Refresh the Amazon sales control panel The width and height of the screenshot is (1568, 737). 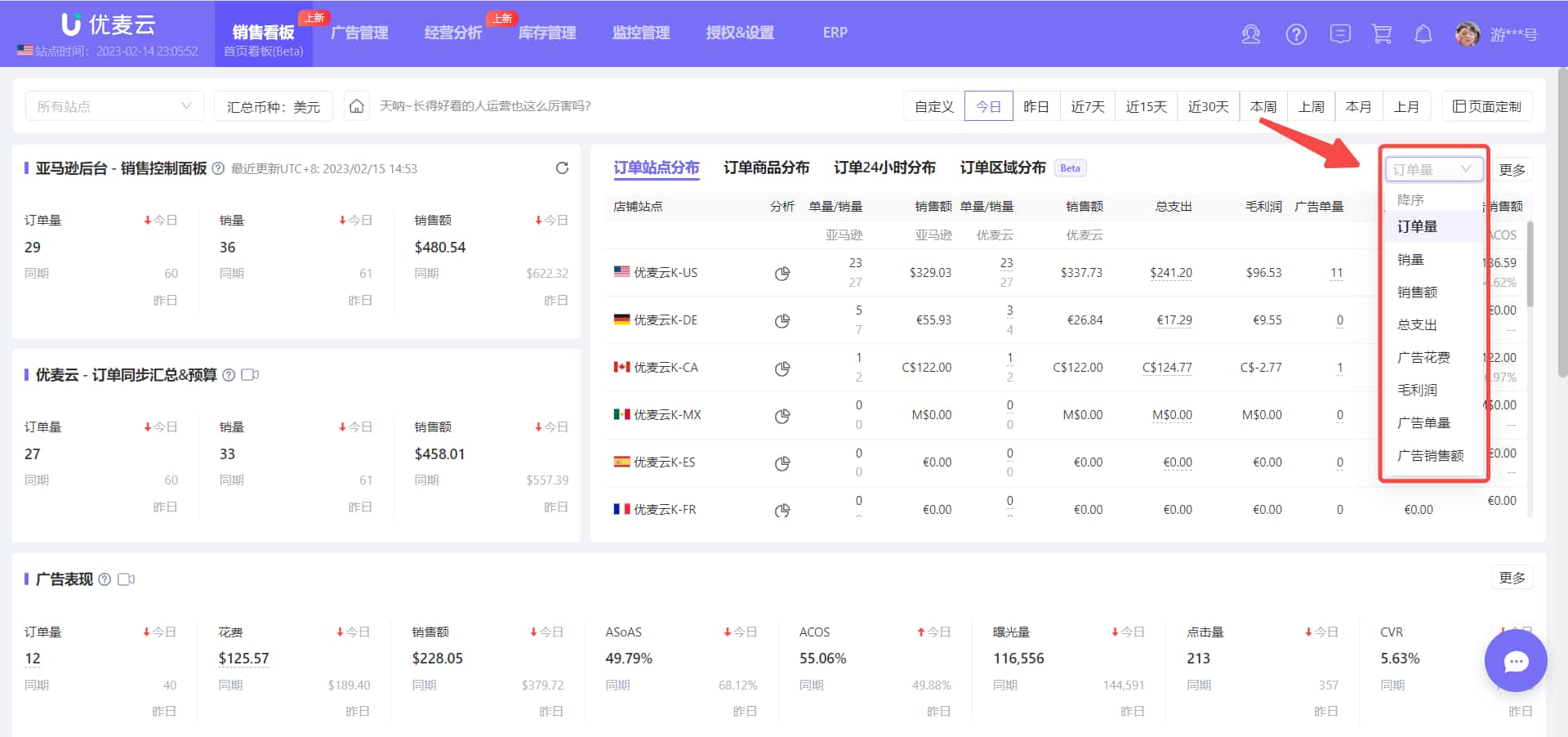(562, 168)
